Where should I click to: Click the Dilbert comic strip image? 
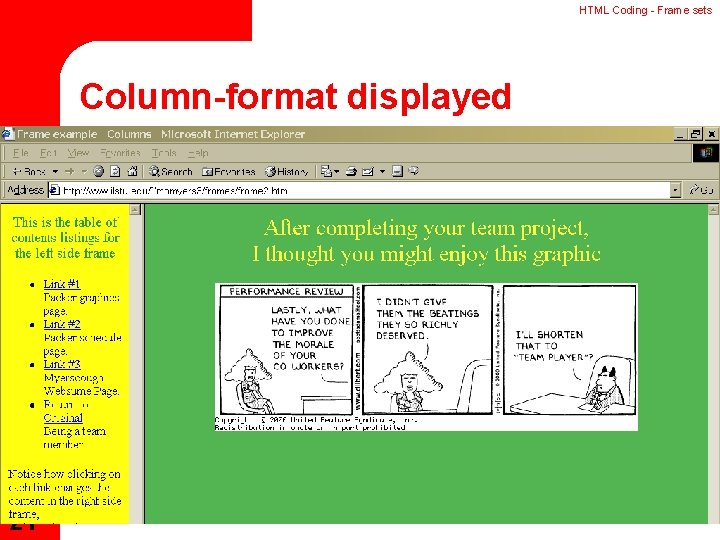[x=426, y=357]
